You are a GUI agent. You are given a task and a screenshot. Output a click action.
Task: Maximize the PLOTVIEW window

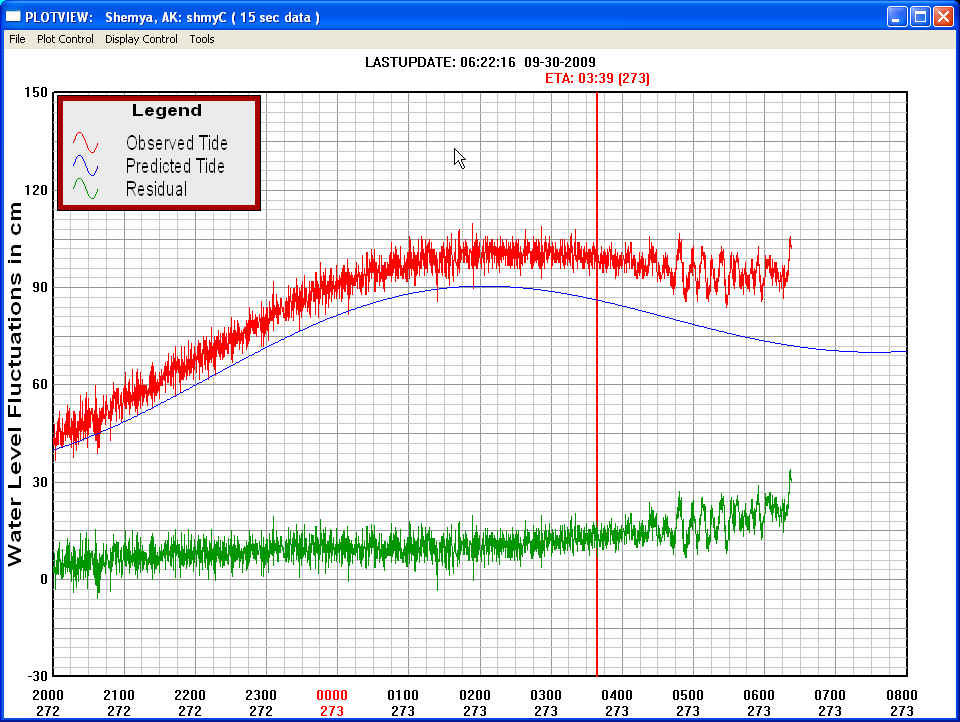coord(920,17)
